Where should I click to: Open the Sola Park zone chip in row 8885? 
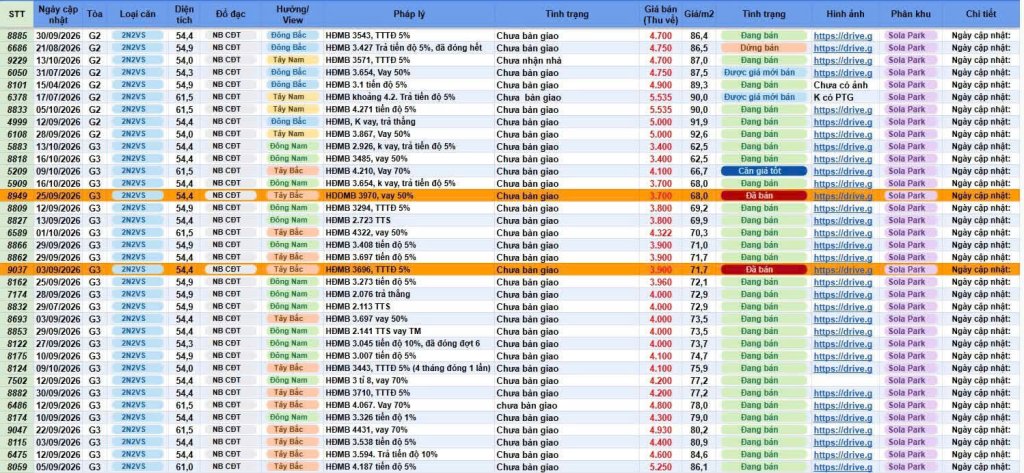tap(911, 35)
